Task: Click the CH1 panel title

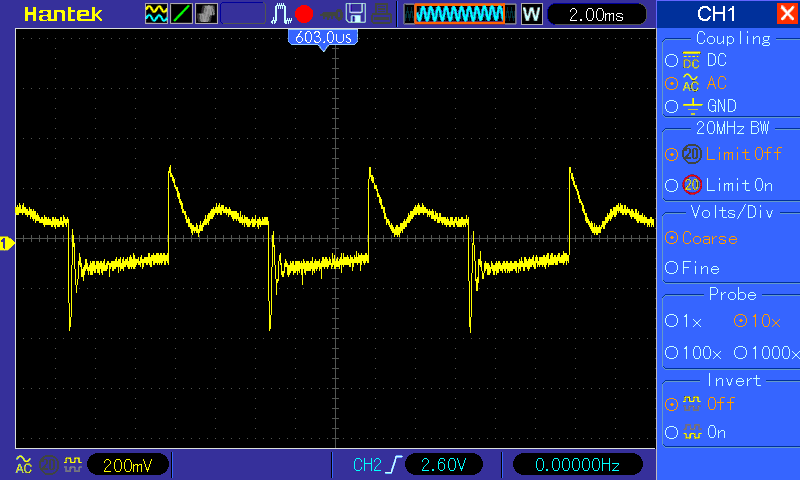Action: (716, 14)
